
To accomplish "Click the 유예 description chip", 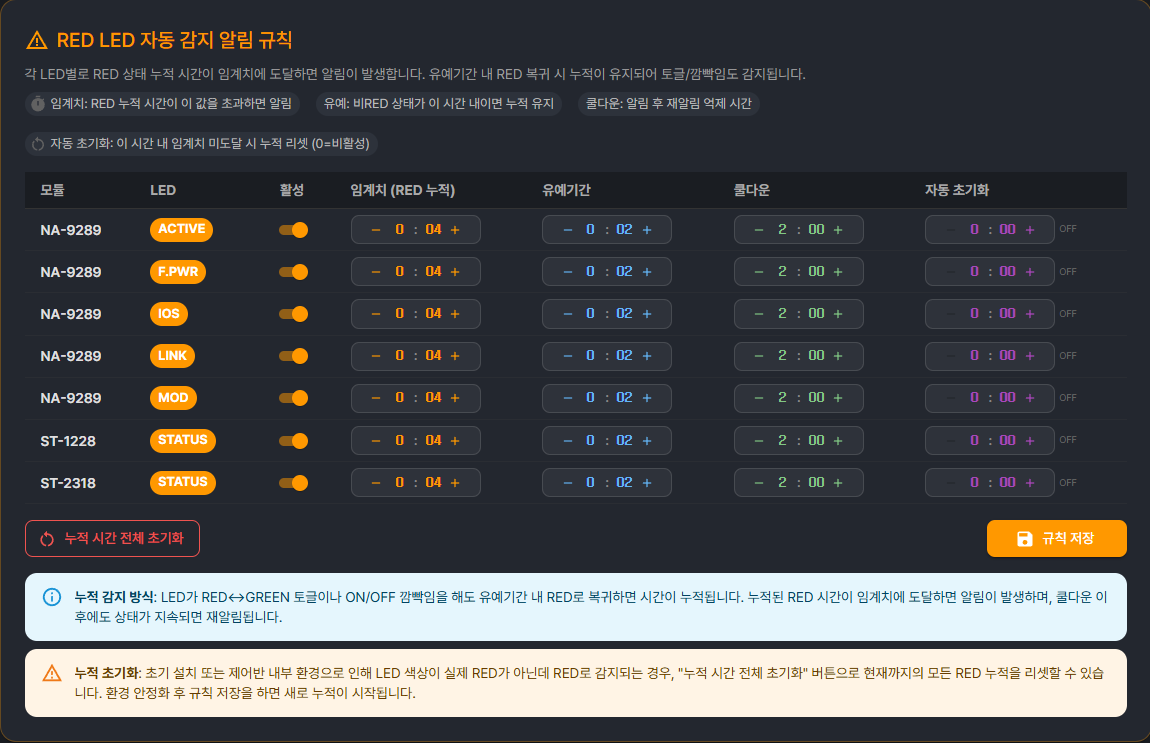I will pyautogui.click(x=439, y=103).
